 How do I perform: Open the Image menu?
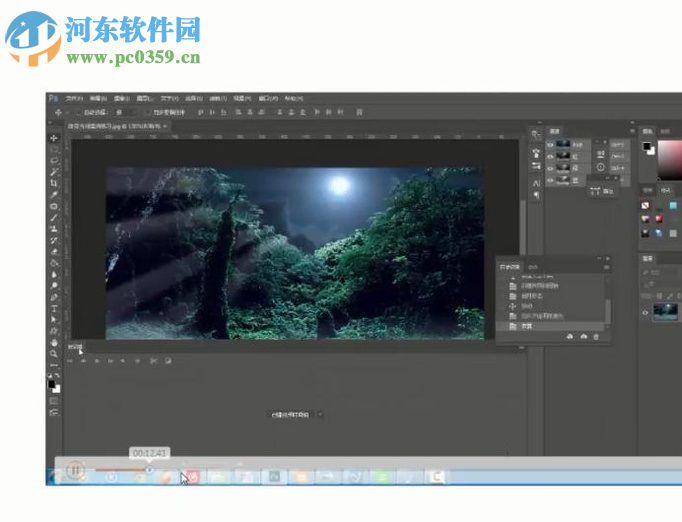coord(122,99)
